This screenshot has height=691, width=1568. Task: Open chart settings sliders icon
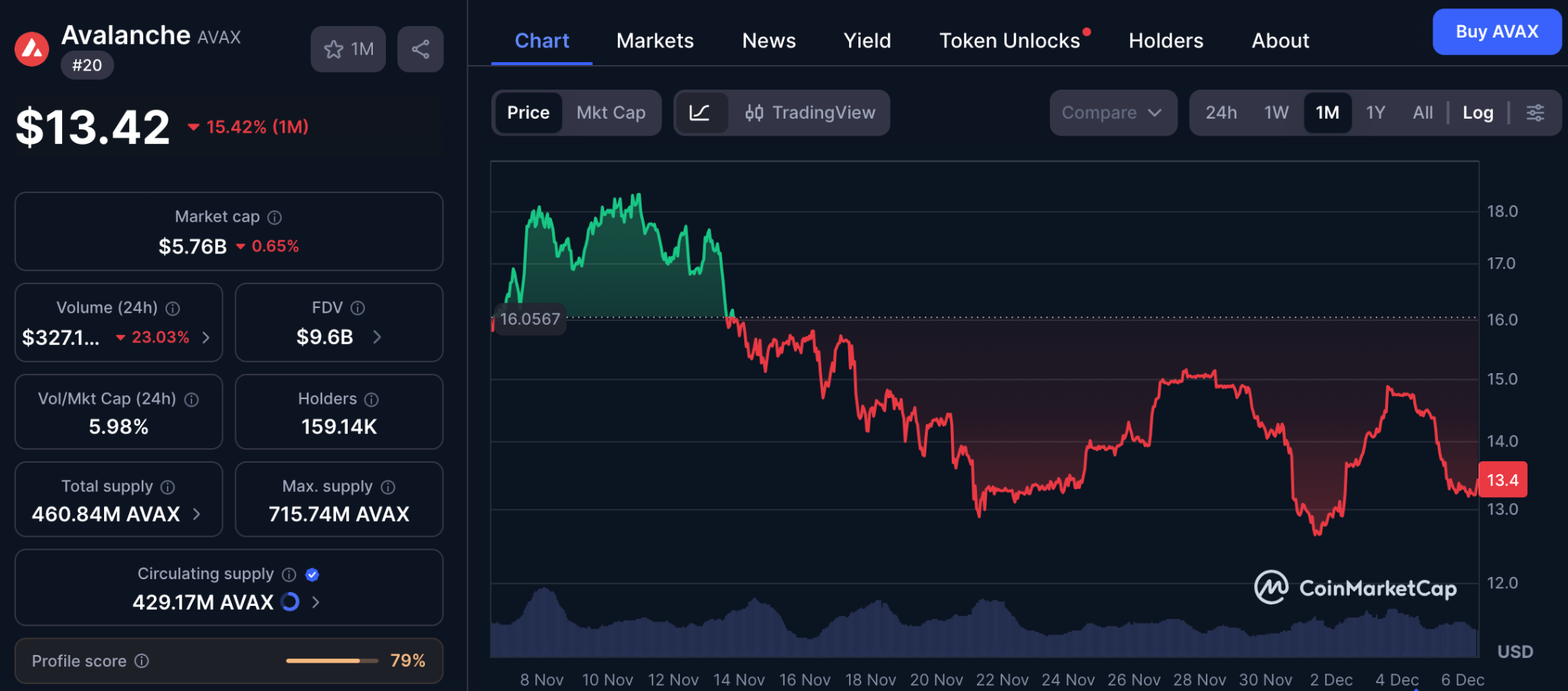(x=1535, y=113)
